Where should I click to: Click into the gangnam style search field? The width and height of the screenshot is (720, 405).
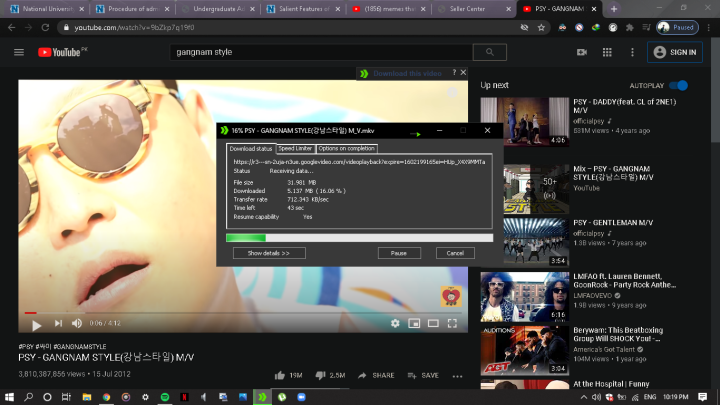321,52
